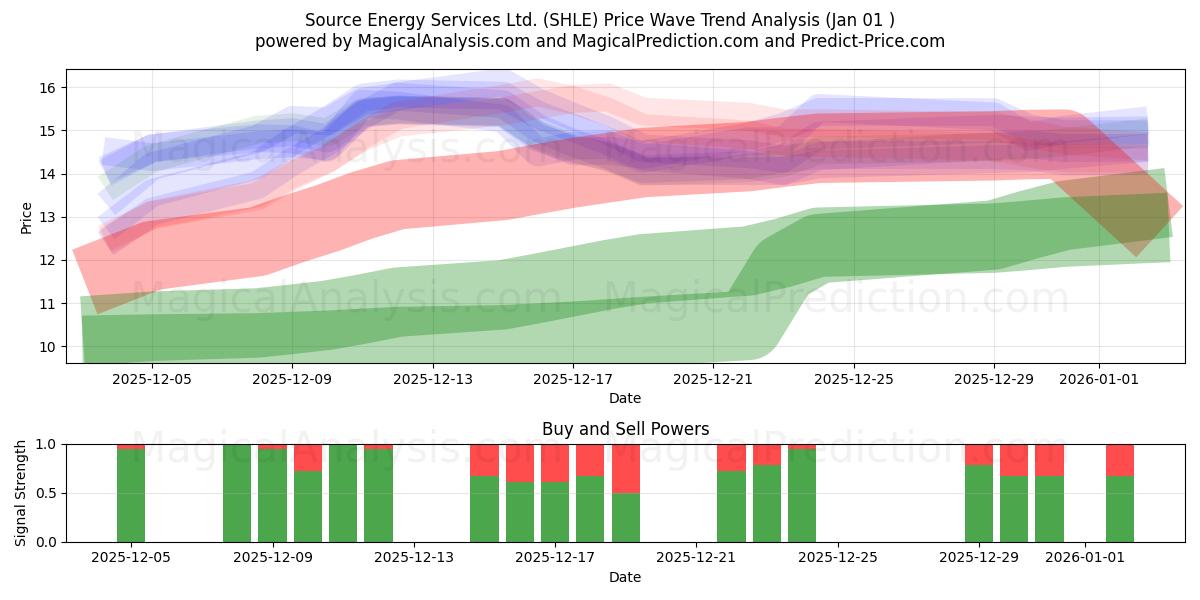This screenshot has height=600, width=1200.
Task: Click the red segment of the 2025-12-29 bar
Action: 979,455
